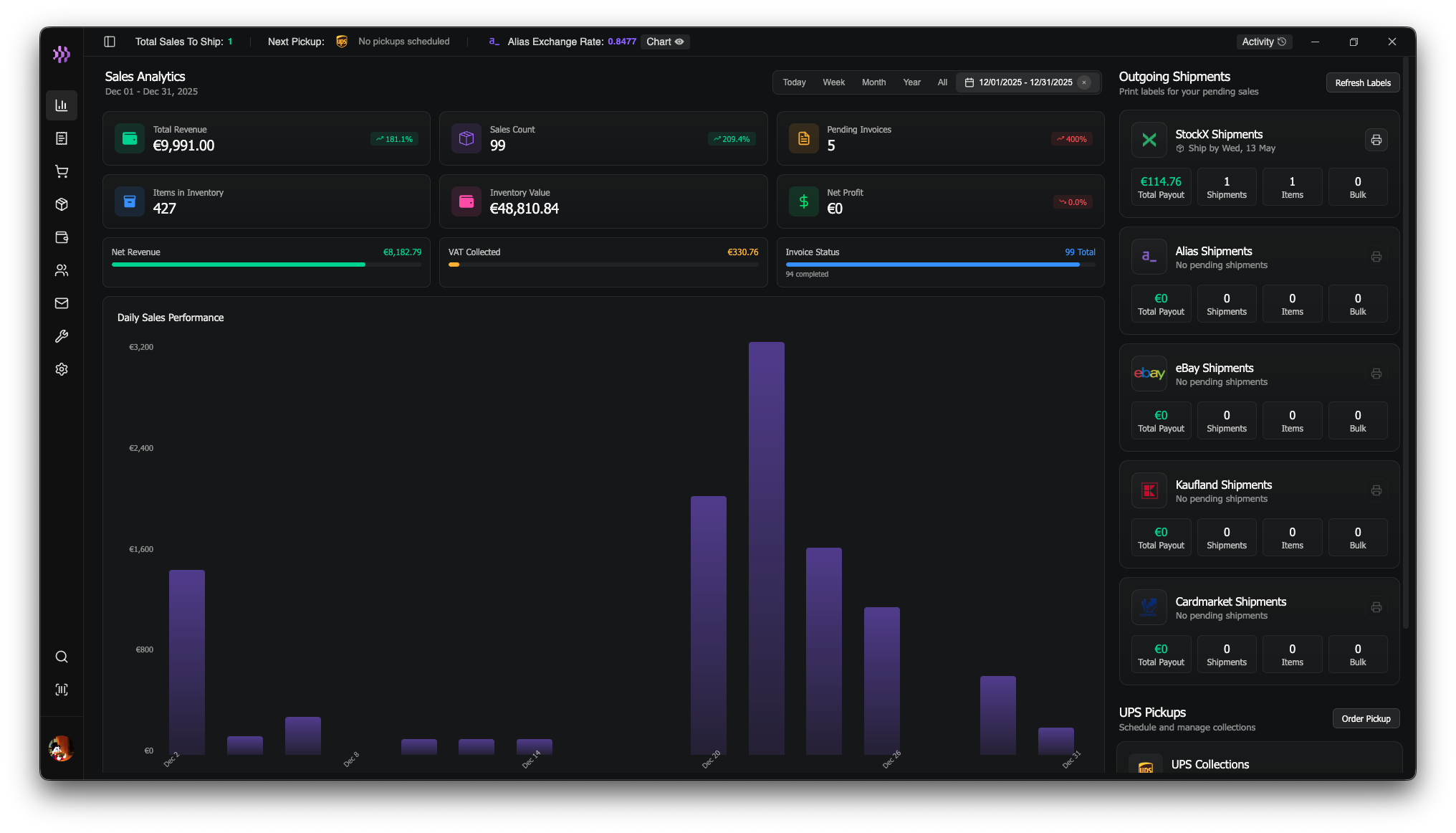Screen dimensions: 1456x833
Task: Click the Net Revenue progress bar
Action: click(x=267, y=265)
